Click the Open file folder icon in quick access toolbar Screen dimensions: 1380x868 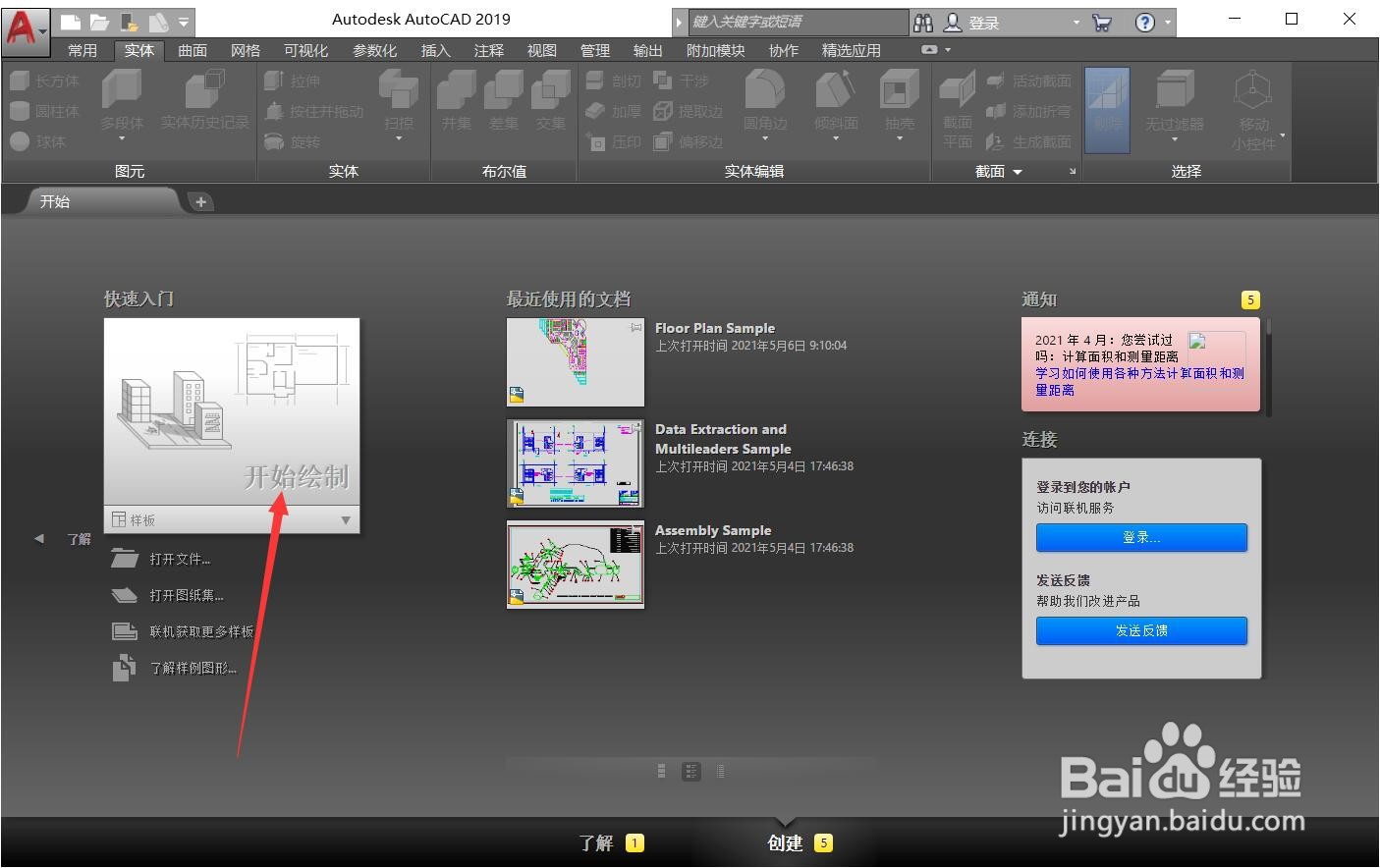tap(99, 22)
